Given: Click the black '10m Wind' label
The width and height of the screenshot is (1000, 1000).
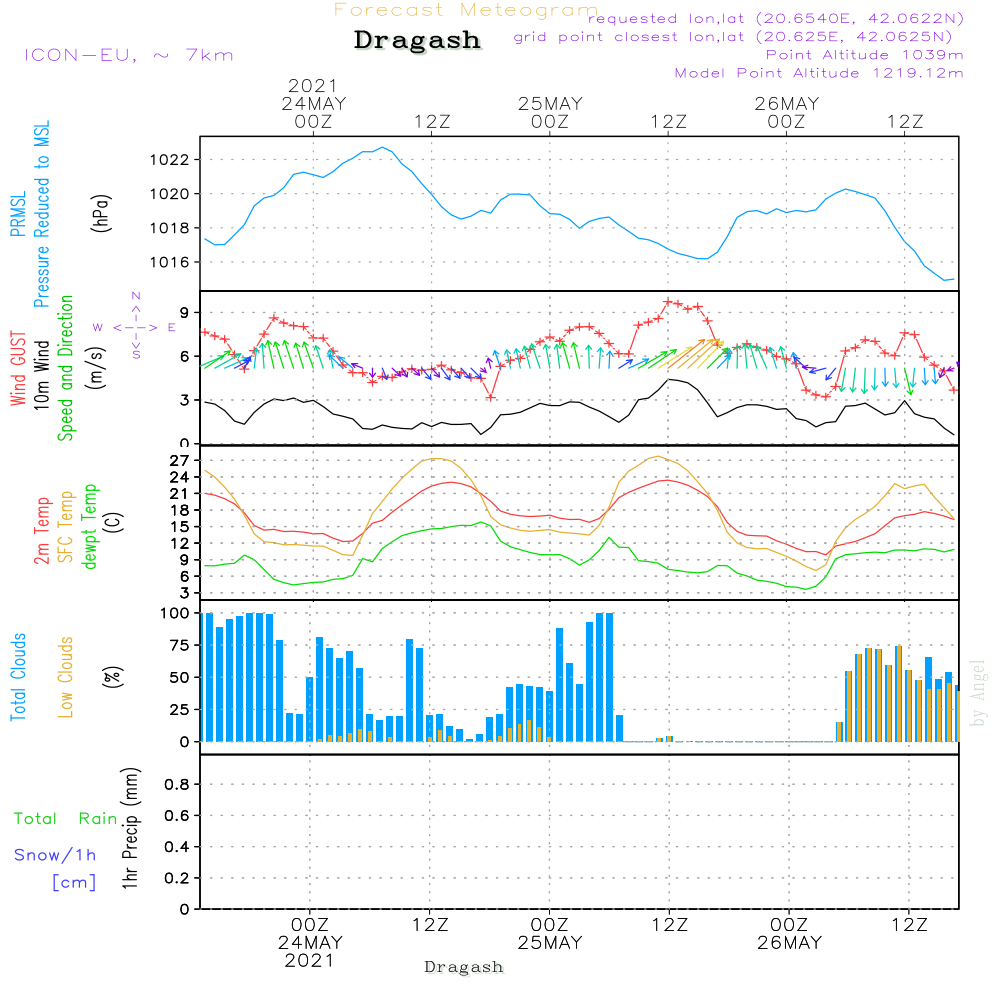Looking at the screenshot, I should 41,374.
